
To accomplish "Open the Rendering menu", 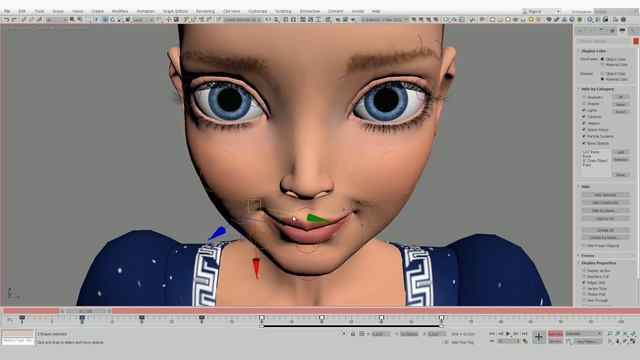I will [x=205, y=11].
